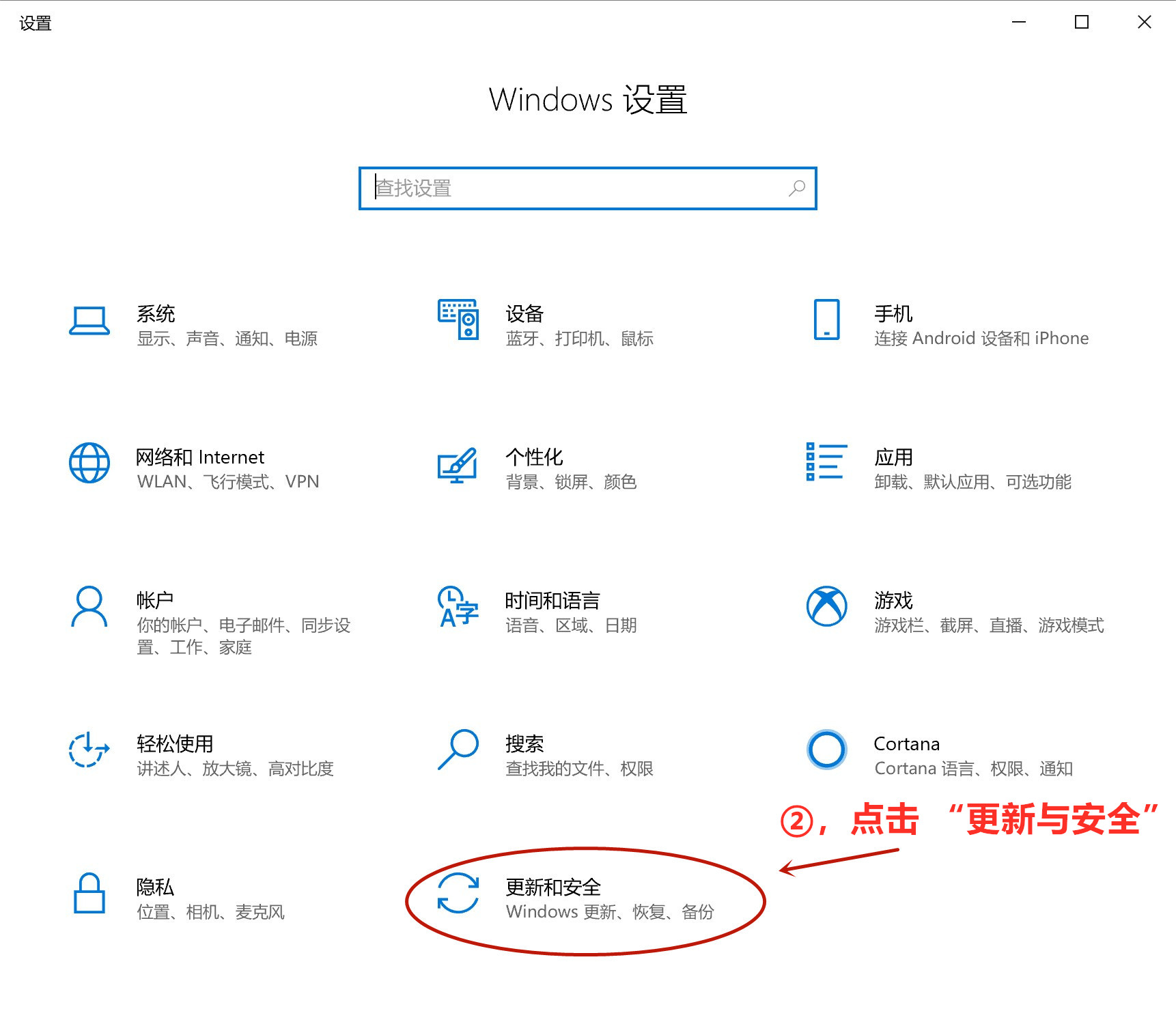This screenshot has width=1176, height=1009.
Task: Maximize the 设置 window
Action: 1082,22
